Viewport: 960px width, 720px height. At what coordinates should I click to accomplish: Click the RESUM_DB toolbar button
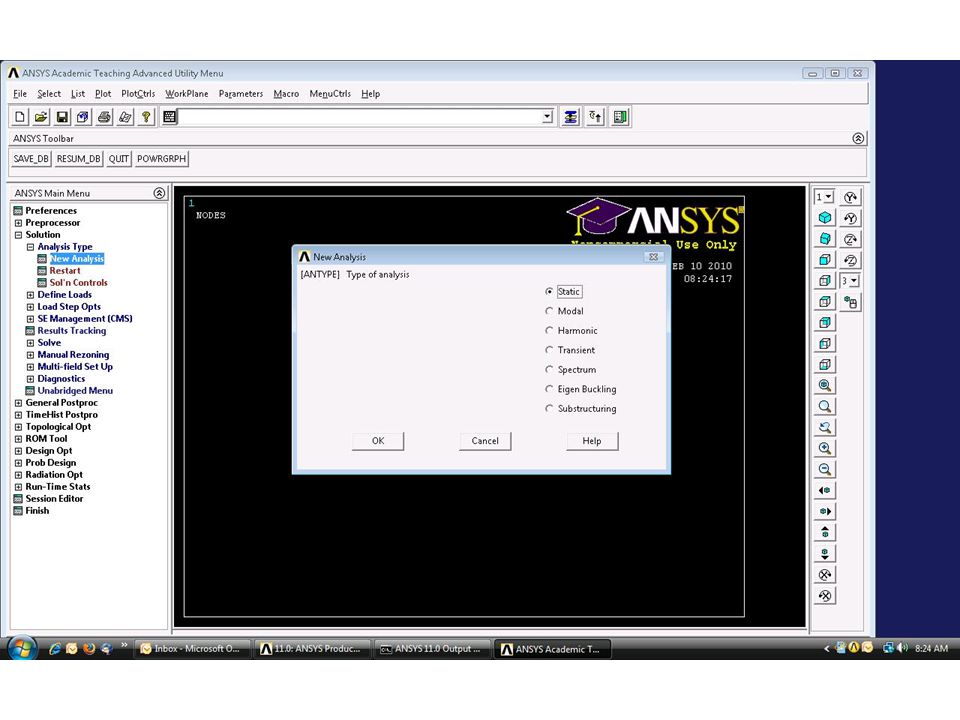78,159
